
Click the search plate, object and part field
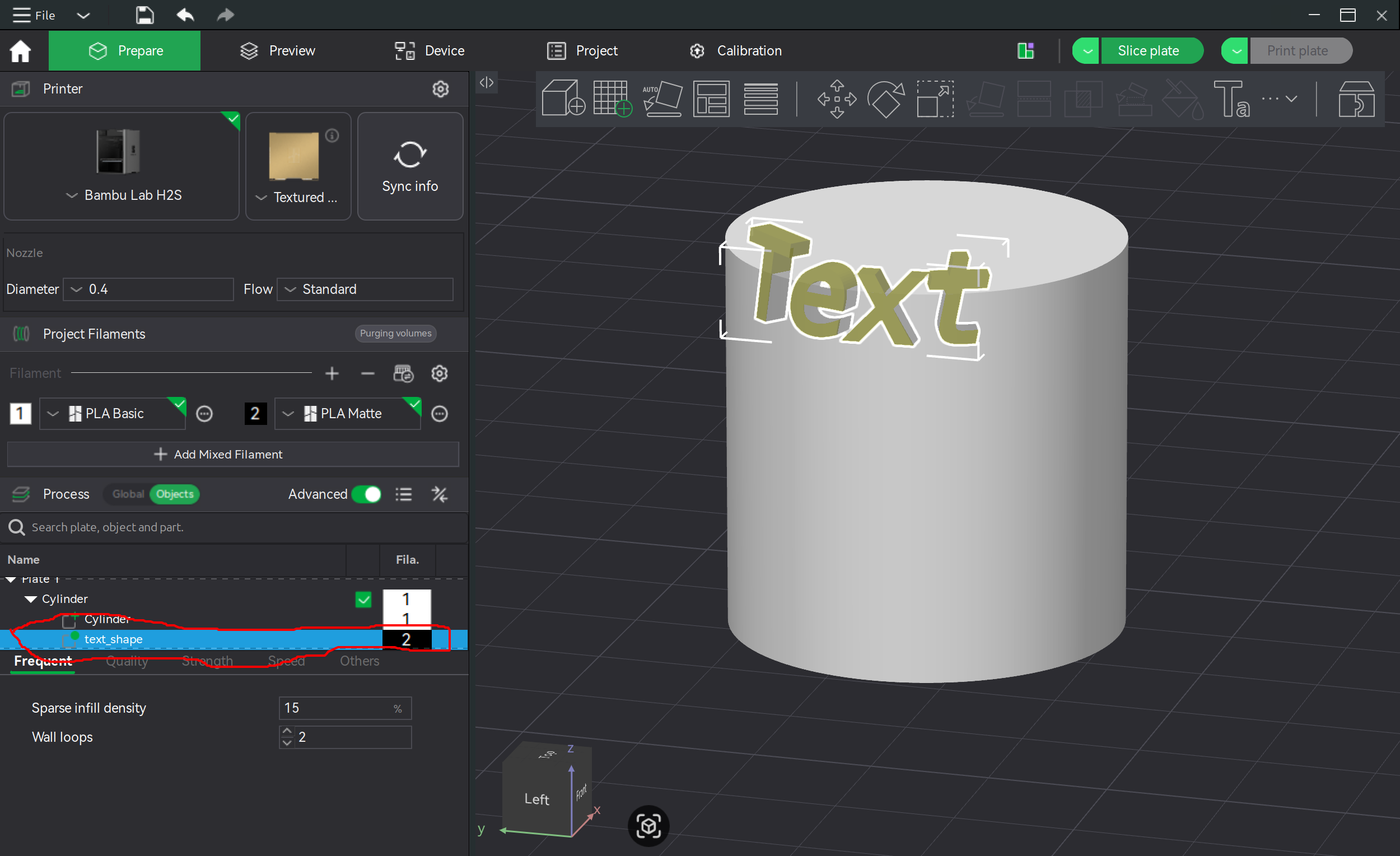[234, 528]
